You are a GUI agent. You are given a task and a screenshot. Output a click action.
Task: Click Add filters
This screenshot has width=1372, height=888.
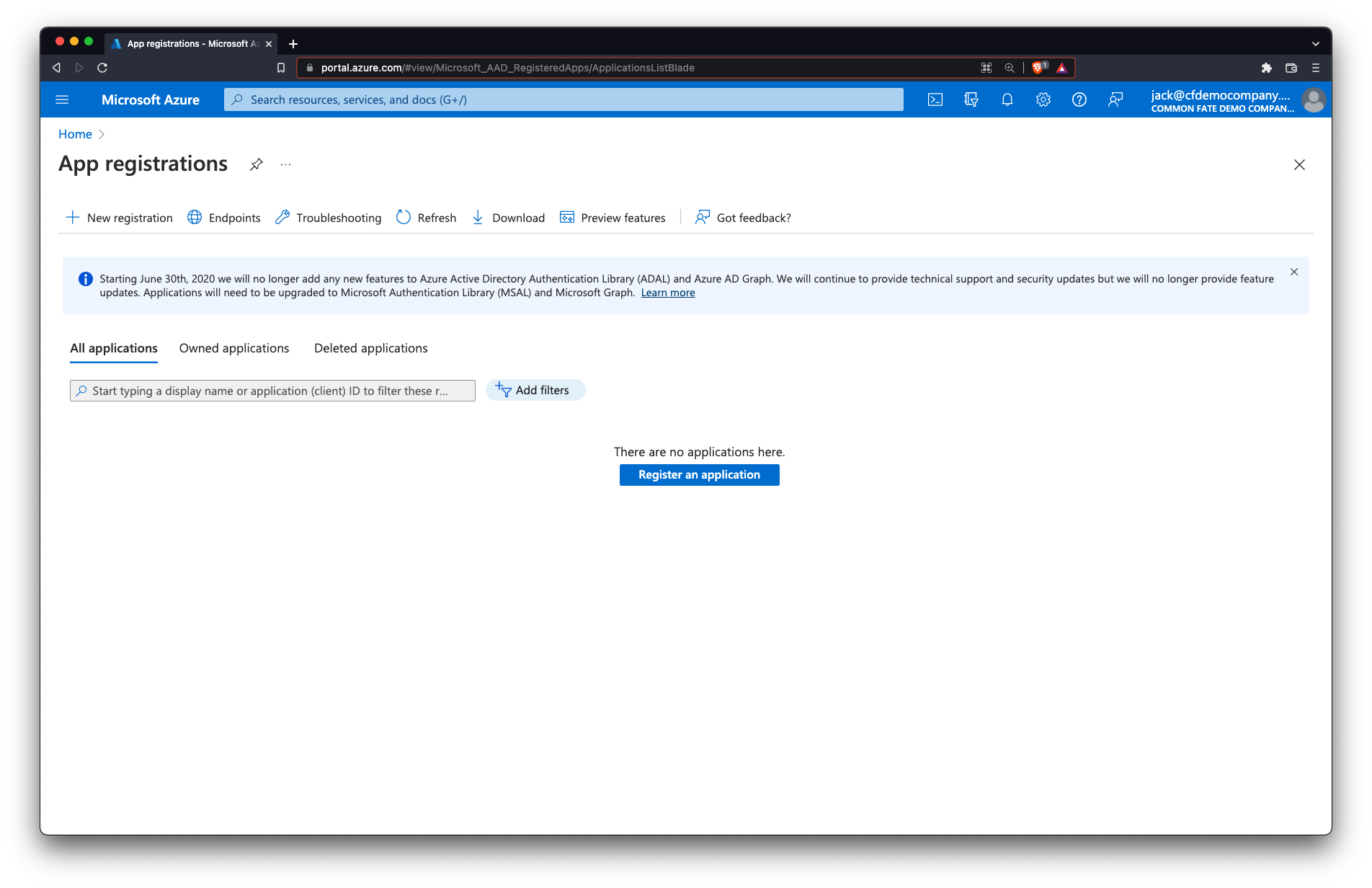[x=535, y=390]
